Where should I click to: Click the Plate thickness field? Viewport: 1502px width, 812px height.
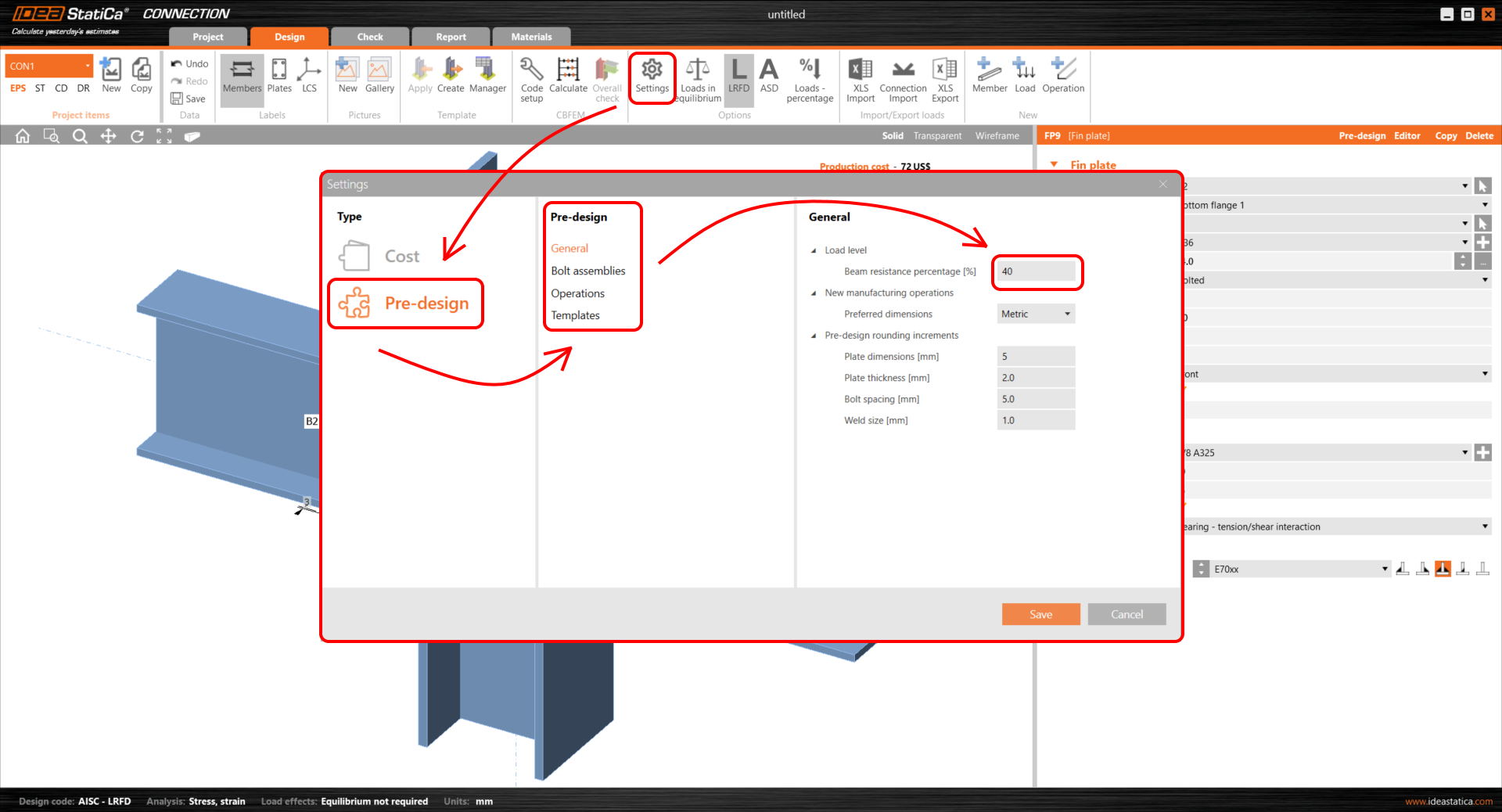tap(1036, 378)
